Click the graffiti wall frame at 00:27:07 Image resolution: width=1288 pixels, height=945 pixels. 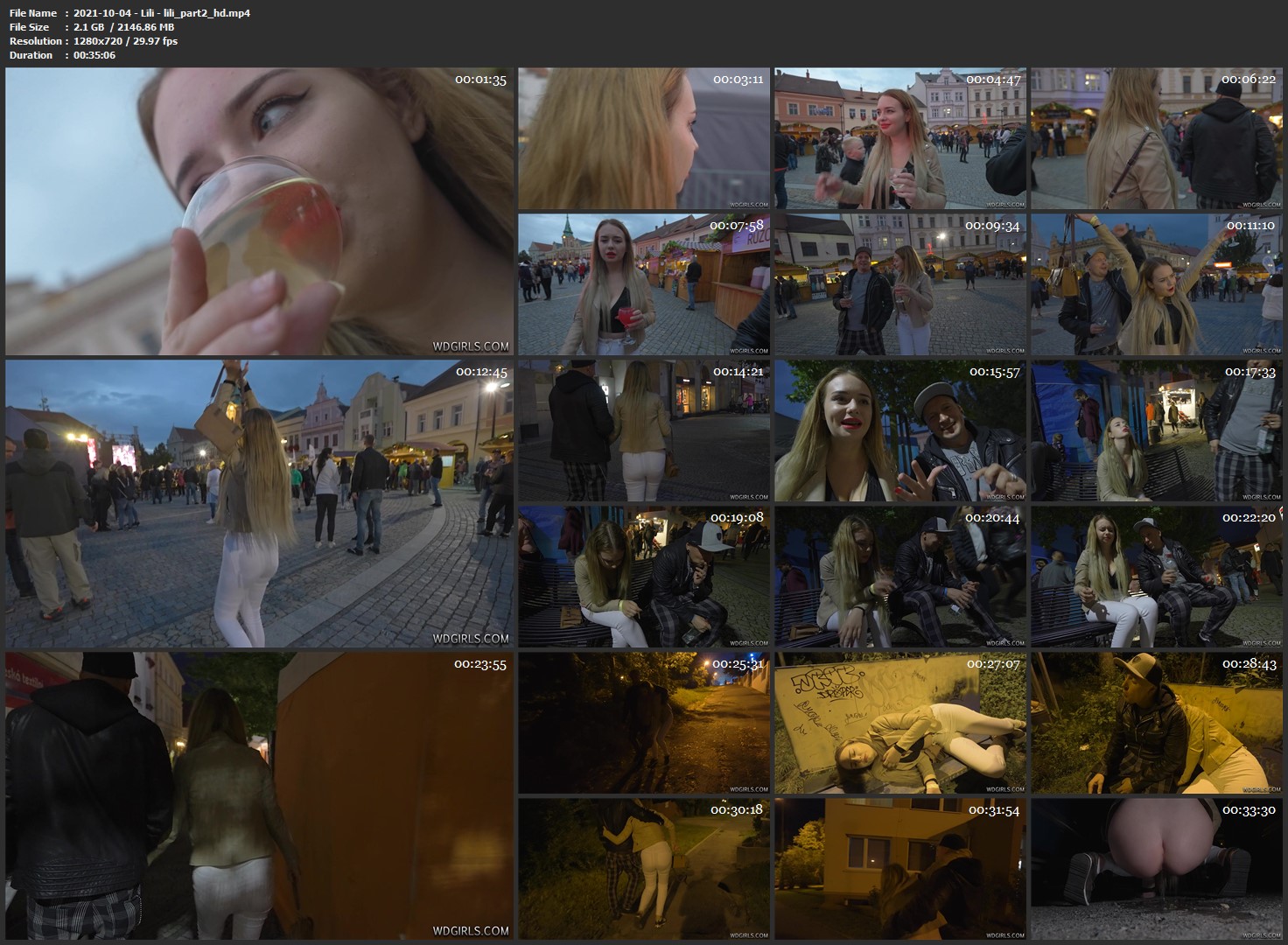(899, 723)
